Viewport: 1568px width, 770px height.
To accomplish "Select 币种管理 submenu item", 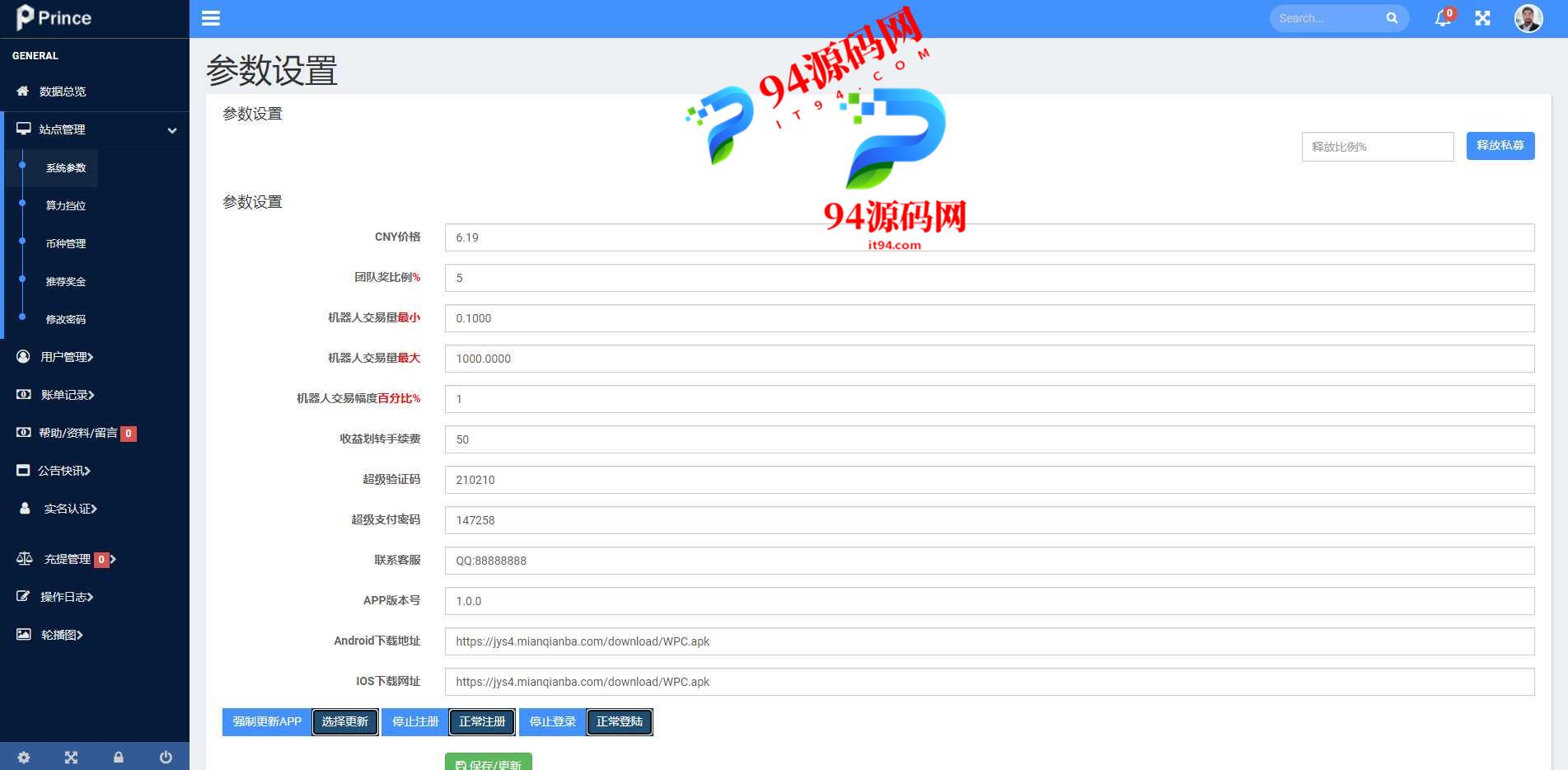I will click(x=66, y=243).
